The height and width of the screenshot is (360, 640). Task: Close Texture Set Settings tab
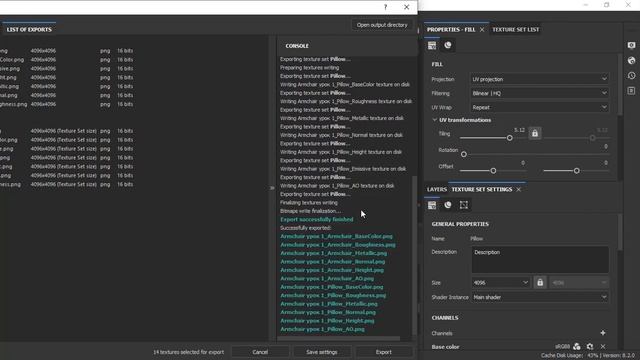tap(519, 190)
